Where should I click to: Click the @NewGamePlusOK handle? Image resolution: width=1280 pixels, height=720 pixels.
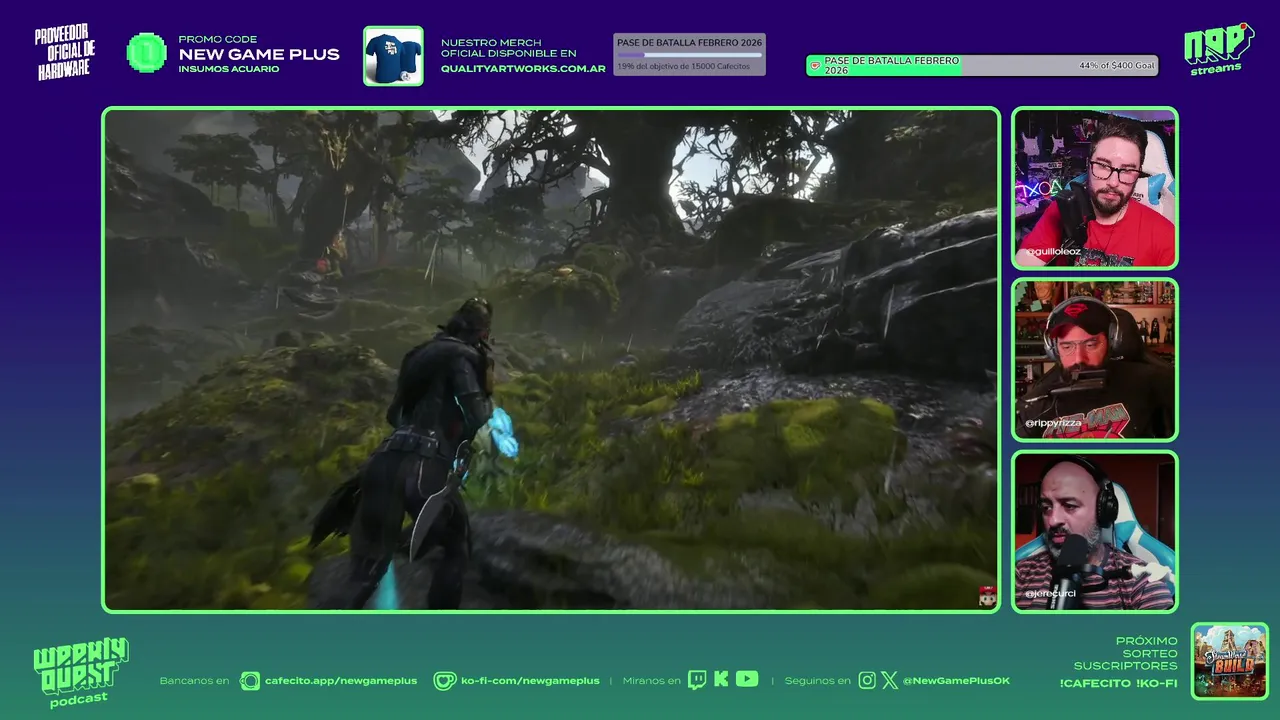click(956, 681)
